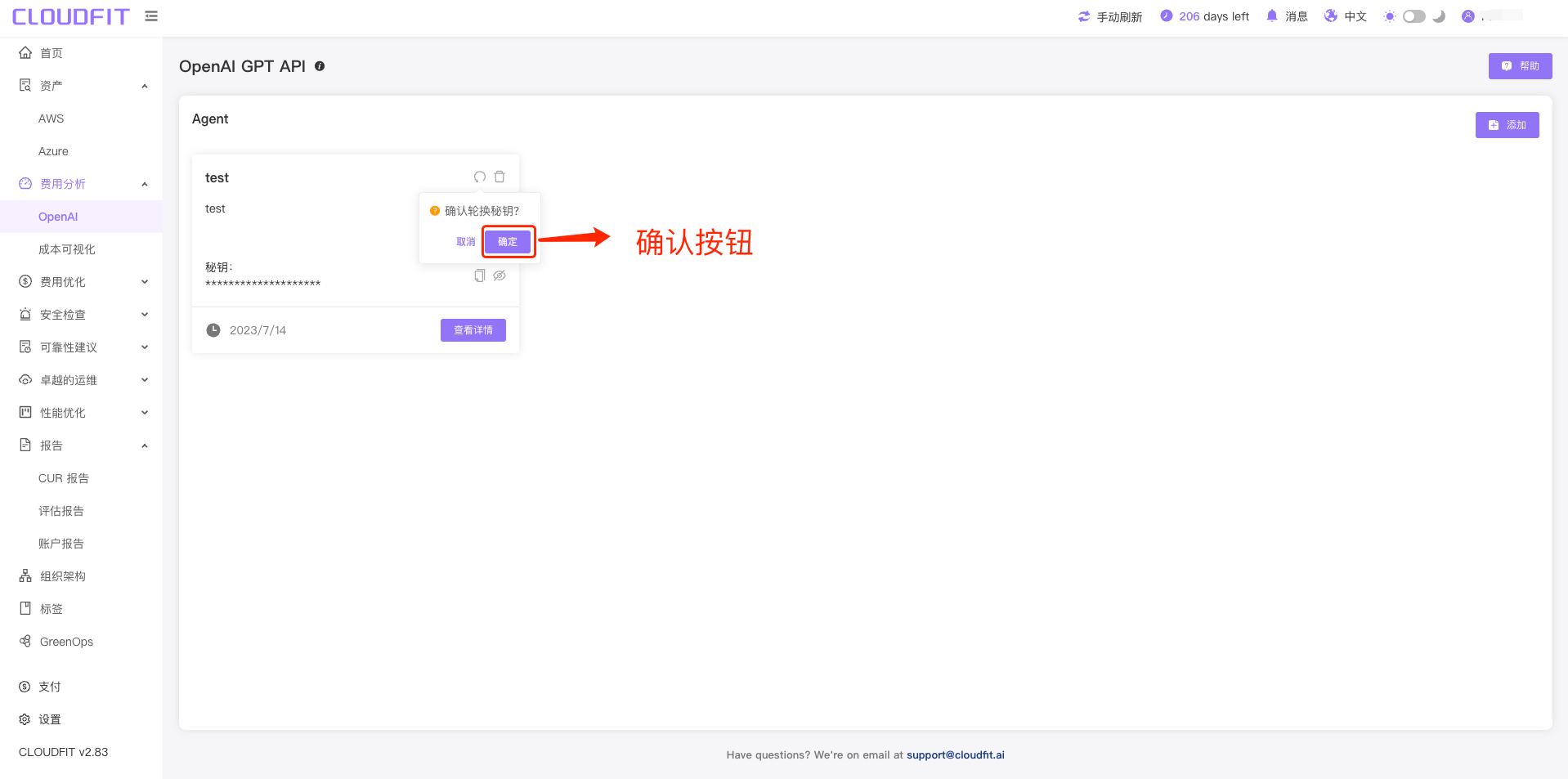
Task: Collapse the 报告 reports section chevron
Action: (x=145, y=445)
